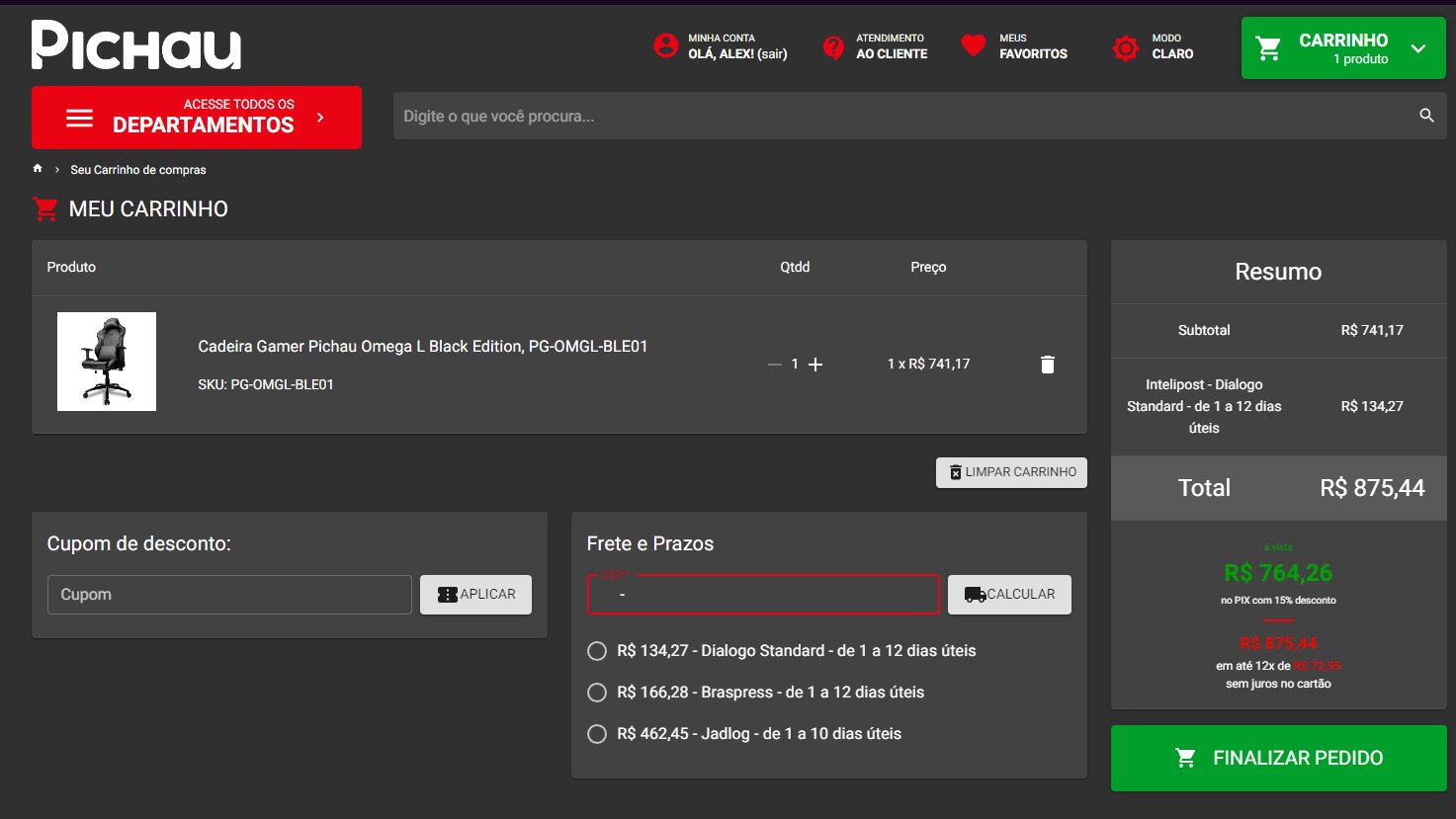The image size is (1456, 819).
Task: Click the Subtotal R$ 741,17 value
Action: pos(1372,330)
